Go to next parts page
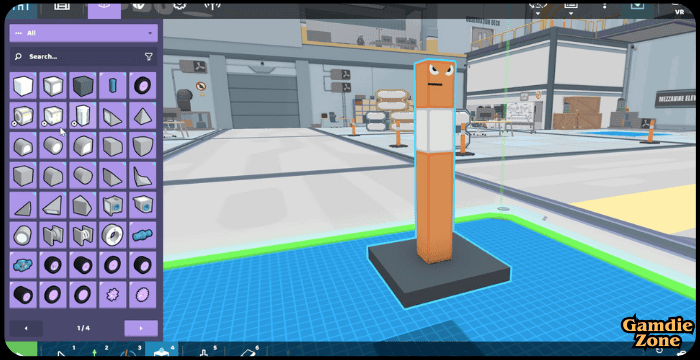700x360 pixels. tap(141, 328)
